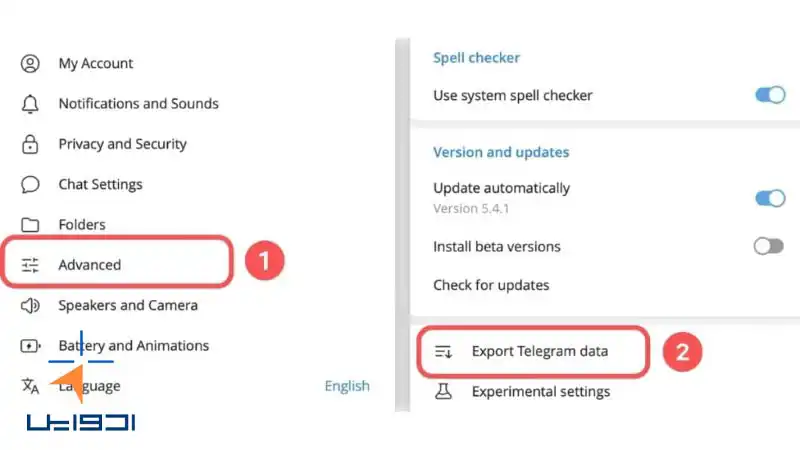Click the Chat Settings speech bubble icon

click(30, 184)
